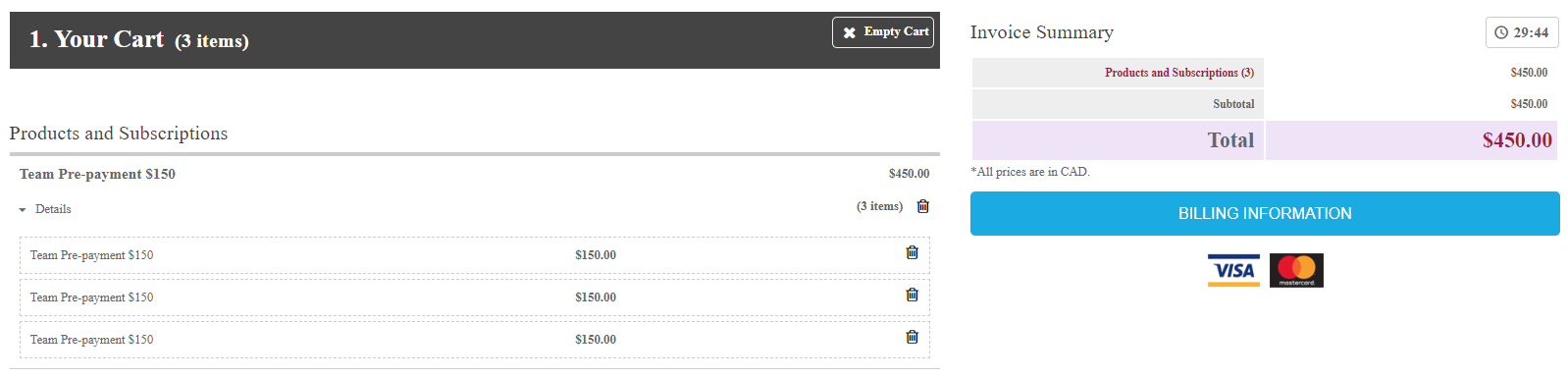Click the Products and Subscriptions section heading
Image resolution: width=1568 pixels, height=378 pixels.
point(119,134)
